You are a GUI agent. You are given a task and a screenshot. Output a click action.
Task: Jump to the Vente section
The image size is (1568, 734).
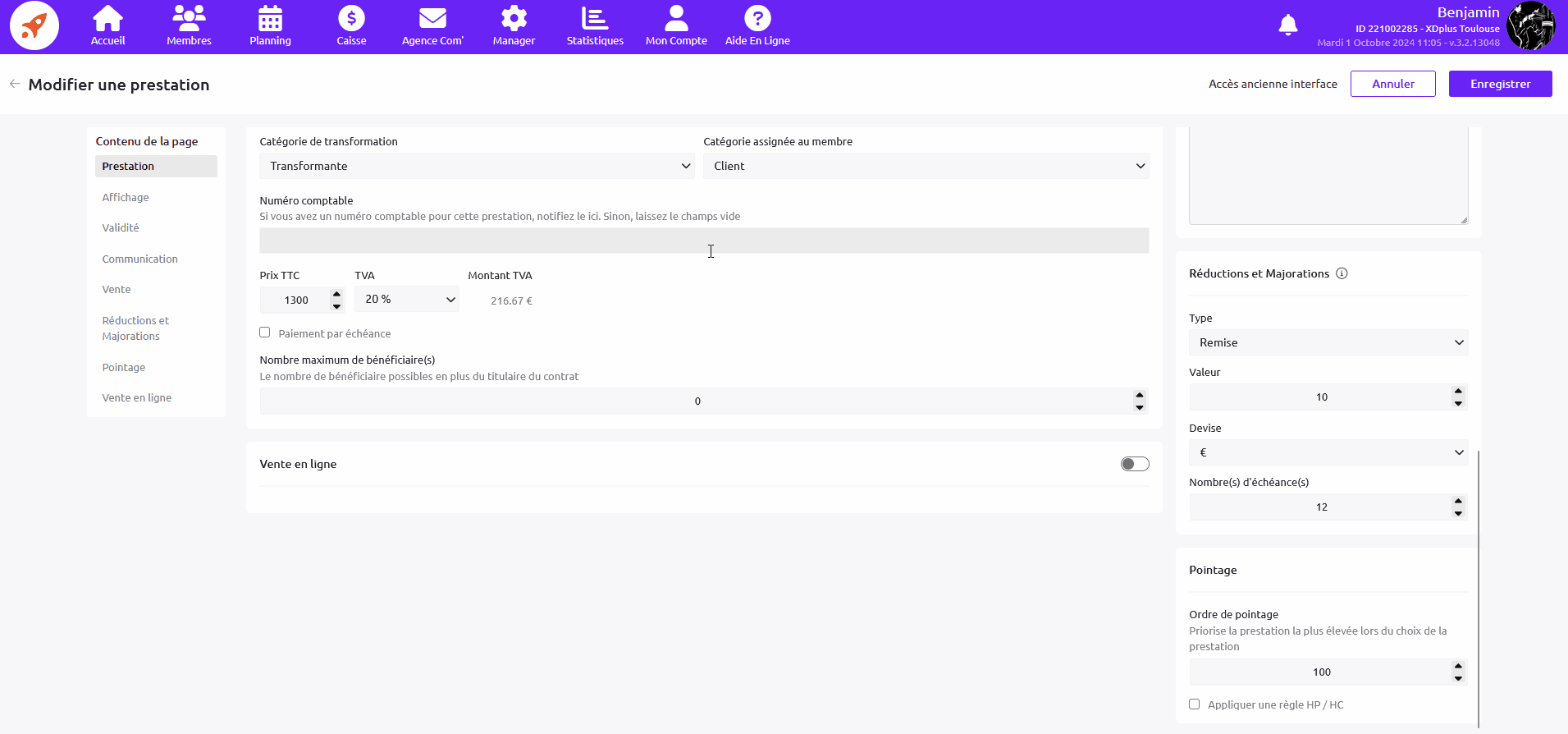click(117, 289)
